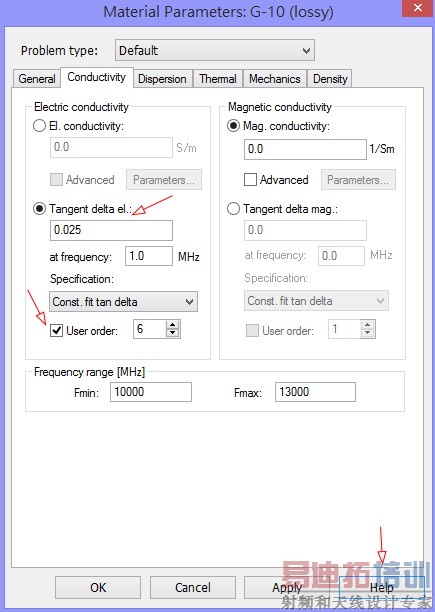Select the Mag. conductivity radio button
Image resolution: width=435 pixels, height=612 pixels.
pyautogui.click(x=233, y=126)
